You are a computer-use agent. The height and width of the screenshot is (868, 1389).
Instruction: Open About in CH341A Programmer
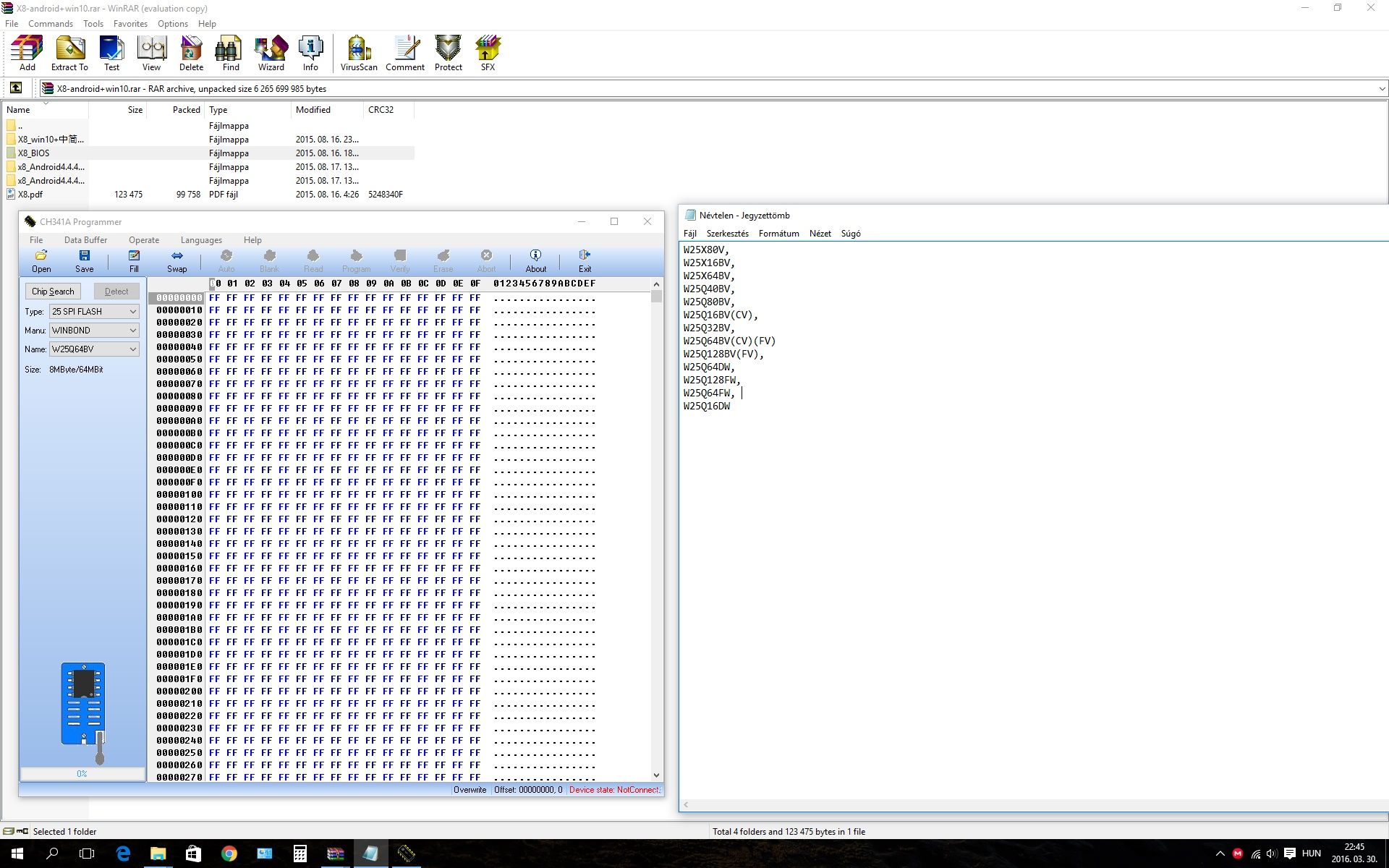pyautogui.click(x=535, y=261)
